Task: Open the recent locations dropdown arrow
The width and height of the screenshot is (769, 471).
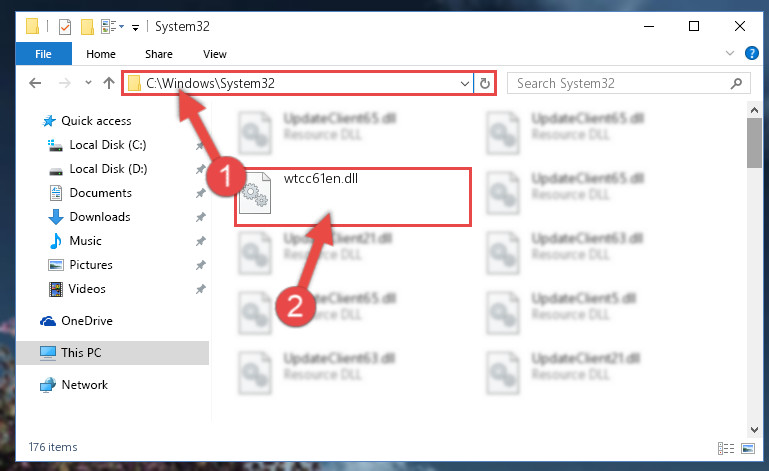Action: tap(88, 83)
